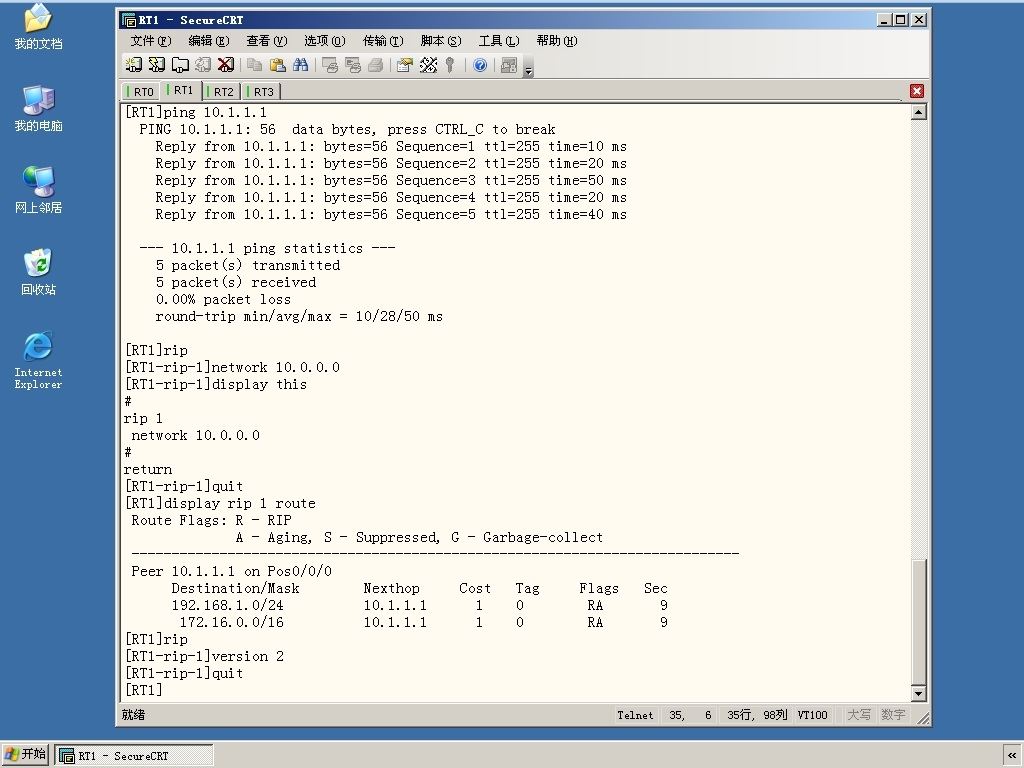Select 回收站 recycle bin icon
Viewport: 1024px width, 768px height.
click(x=38, y=272)
